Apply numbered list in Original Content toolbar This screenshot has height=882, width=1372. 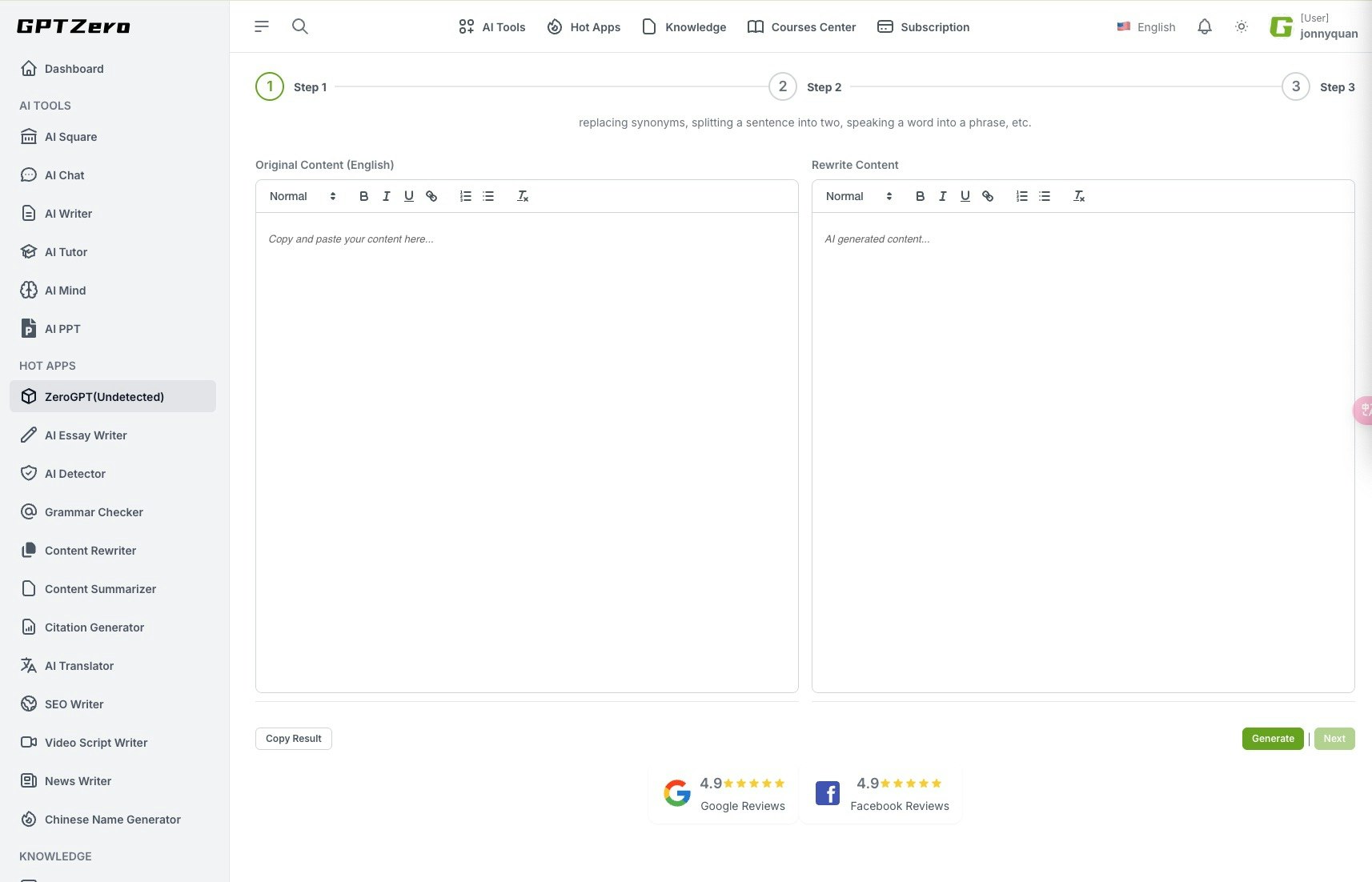click(466, 196)
